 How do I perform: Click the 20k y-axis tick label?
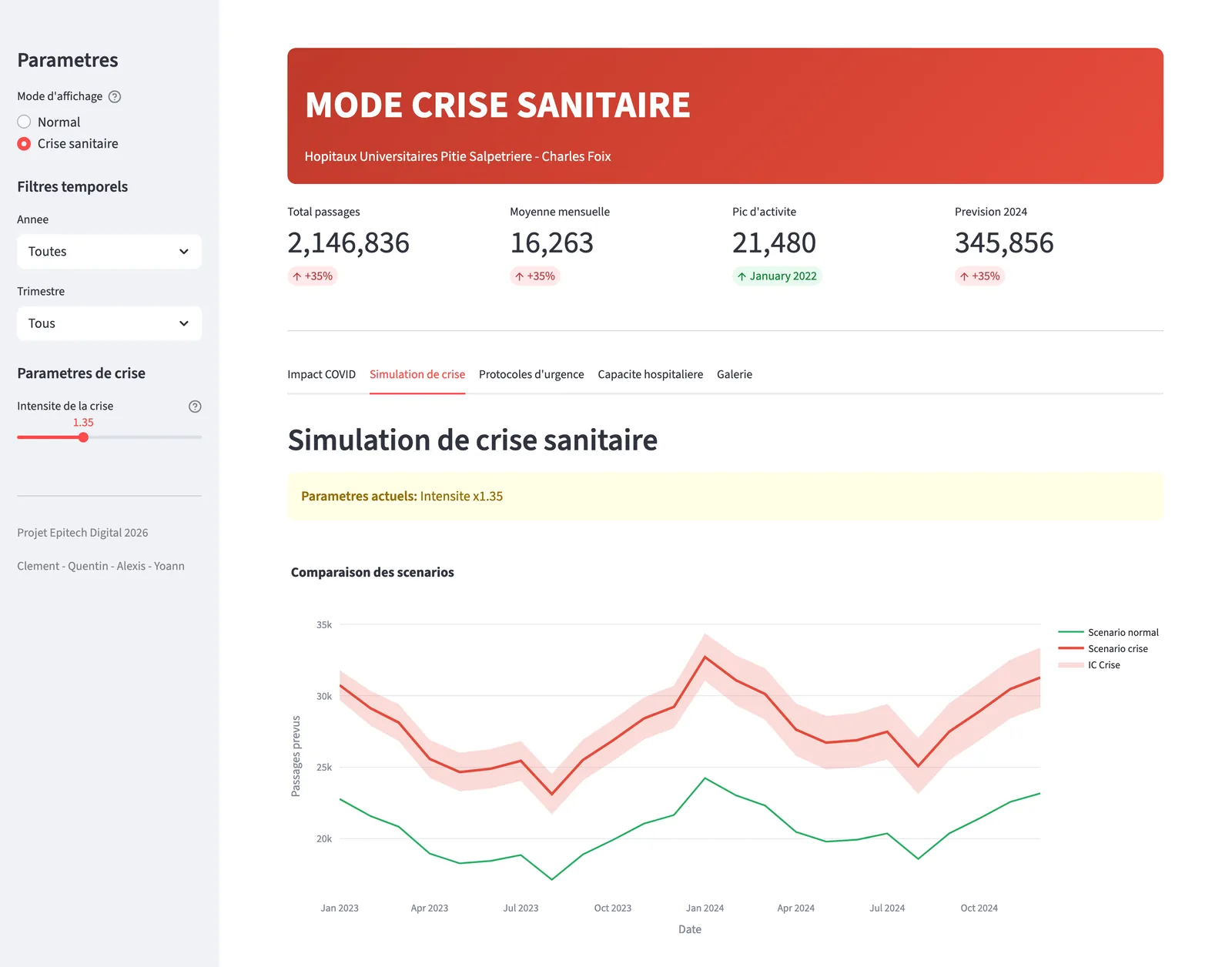click(324, 839)
